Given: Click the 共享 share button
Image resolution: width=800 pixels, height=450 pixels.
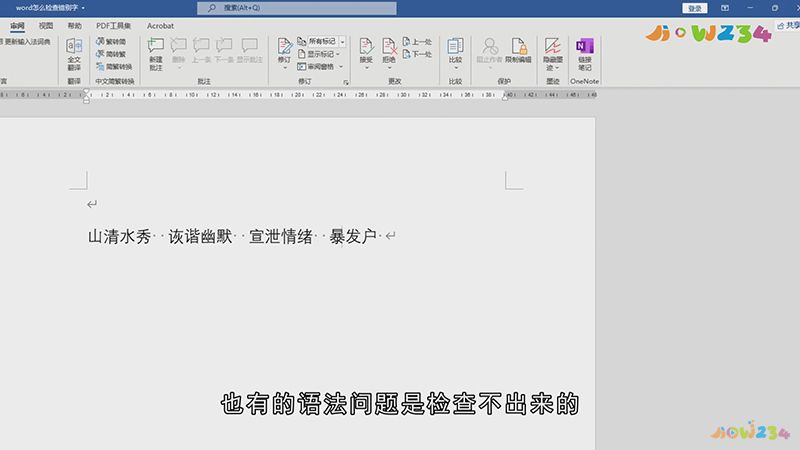Looking at the screenshot, I should click(x=788, y=26).
